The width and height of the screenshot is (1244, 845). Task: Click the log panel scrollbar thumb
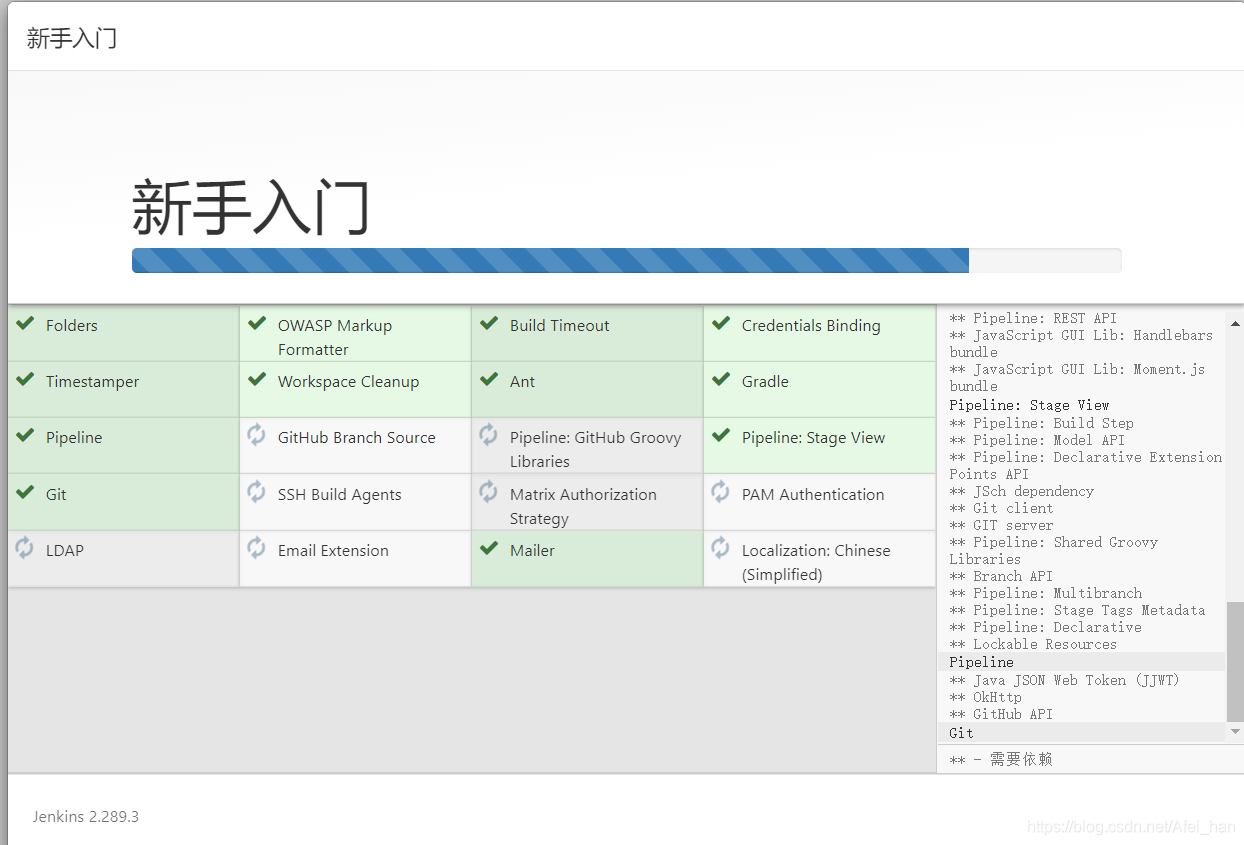coord(1235,662)
